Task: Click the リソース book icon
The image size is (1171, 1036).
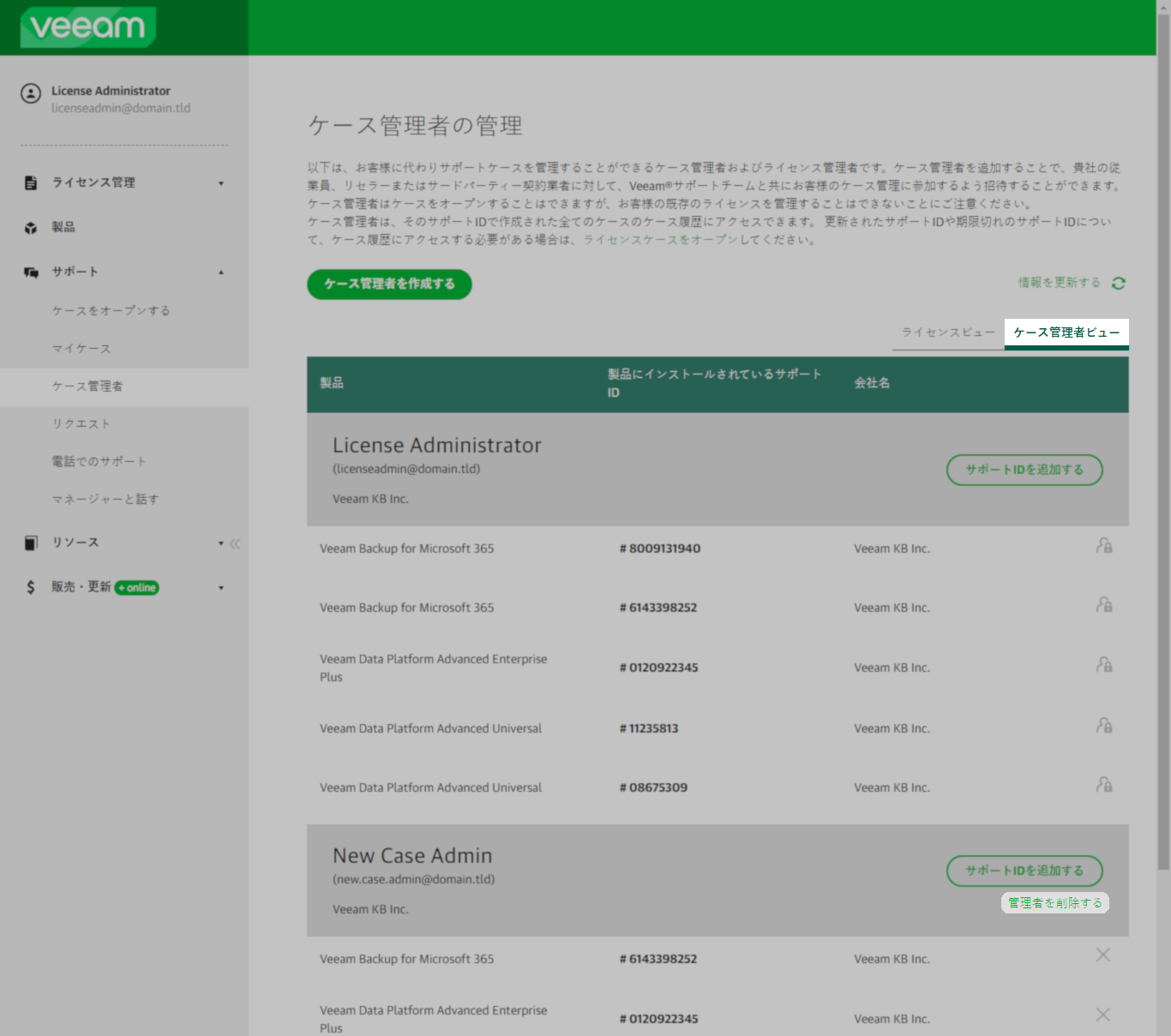Action: point(31,542)
